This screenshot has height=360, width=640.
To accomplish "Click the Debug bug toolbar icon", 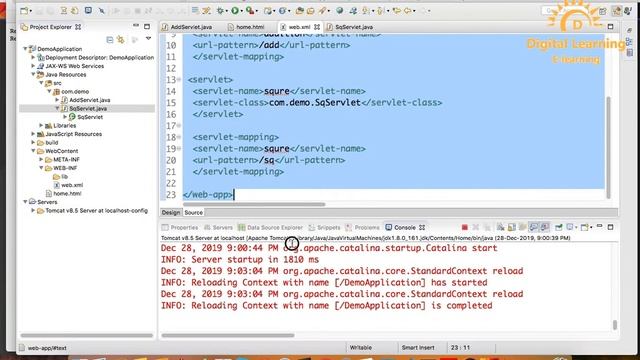I will (x=220, y=11).
